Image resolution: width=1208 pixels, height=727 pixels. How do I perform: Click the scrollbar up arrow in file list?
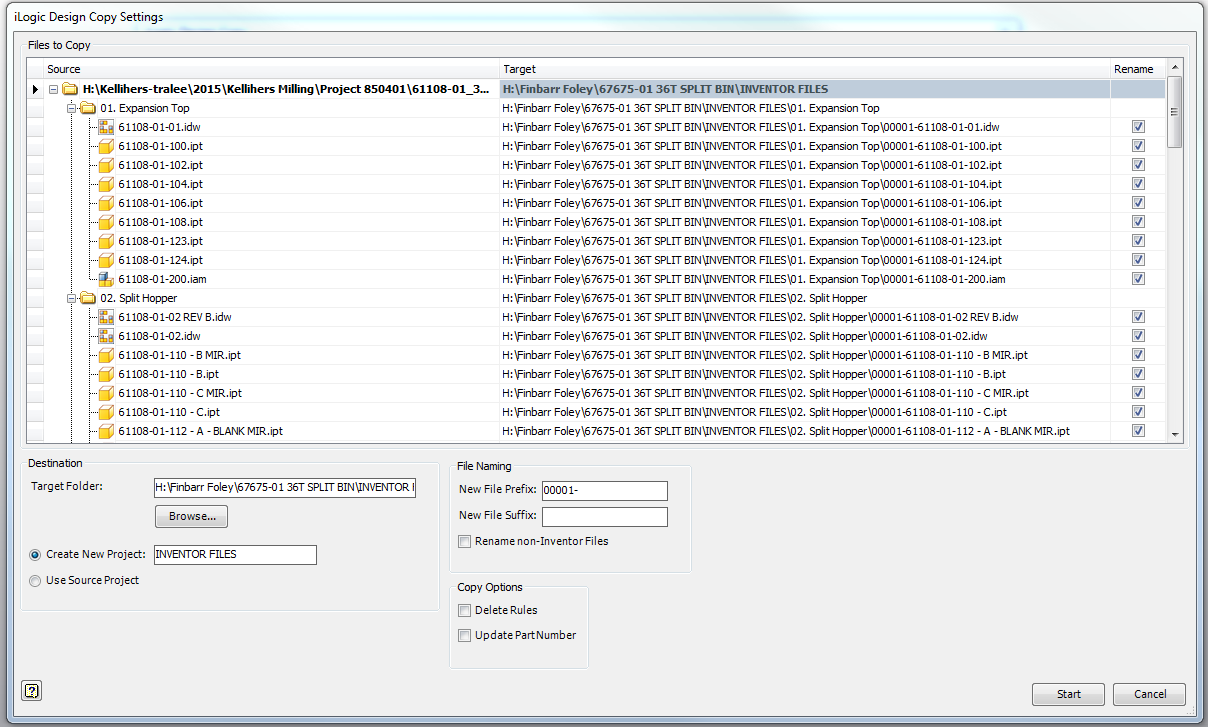pyautogui.click(x=1175, y=68)
